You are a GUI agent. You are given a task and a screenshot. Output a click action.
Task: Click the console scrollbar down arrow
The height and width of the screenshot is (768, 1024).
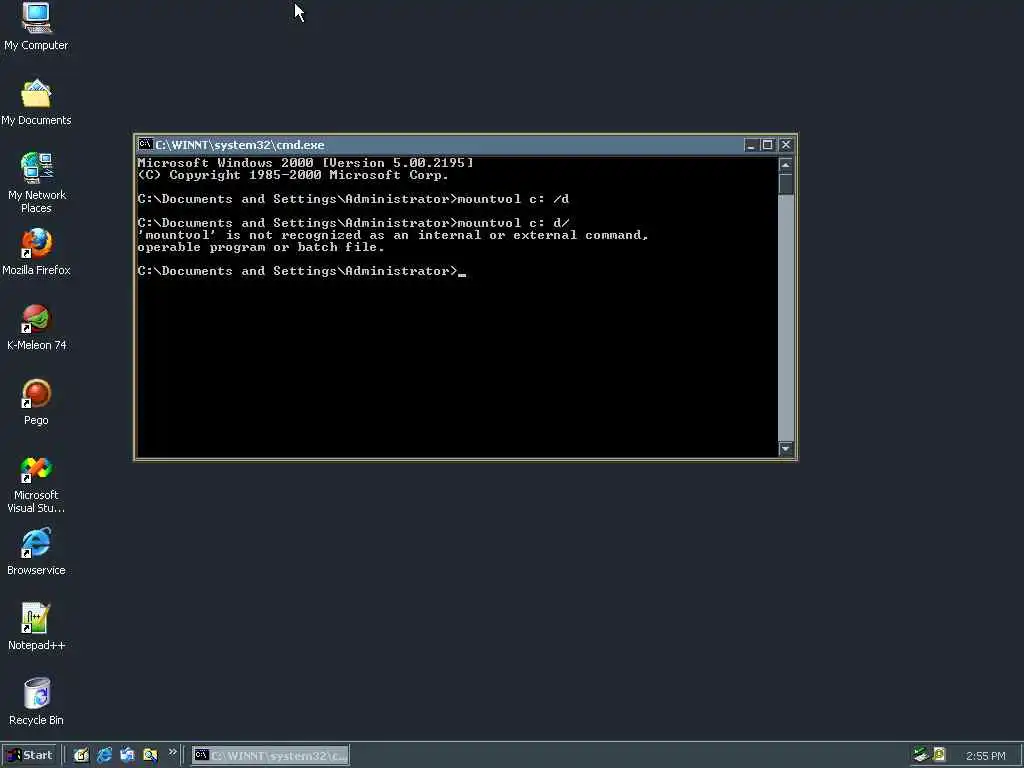pyautogui.click(x=786, y=449)
